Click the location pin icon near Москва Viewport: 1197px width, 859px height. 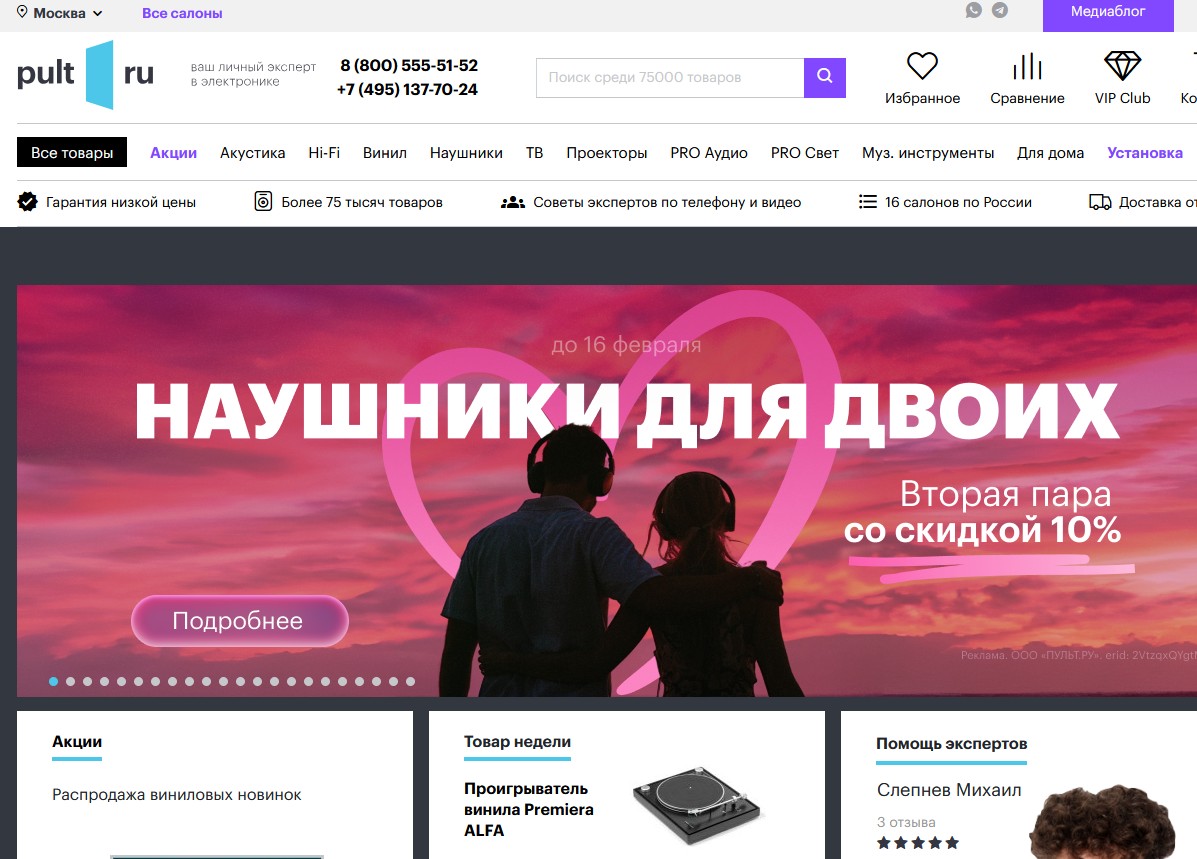(22, 12)
